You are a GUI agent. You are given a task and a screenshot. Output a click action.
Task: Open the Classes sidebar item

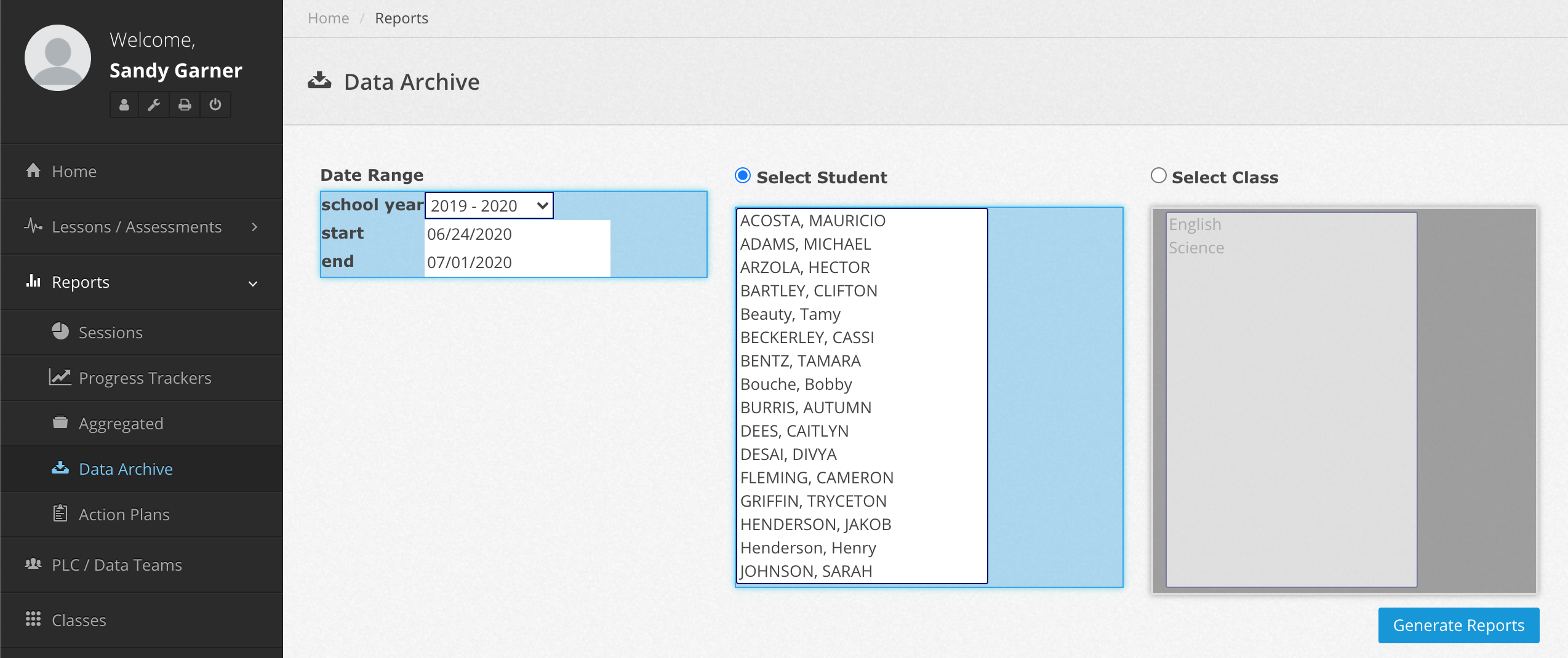79,620
